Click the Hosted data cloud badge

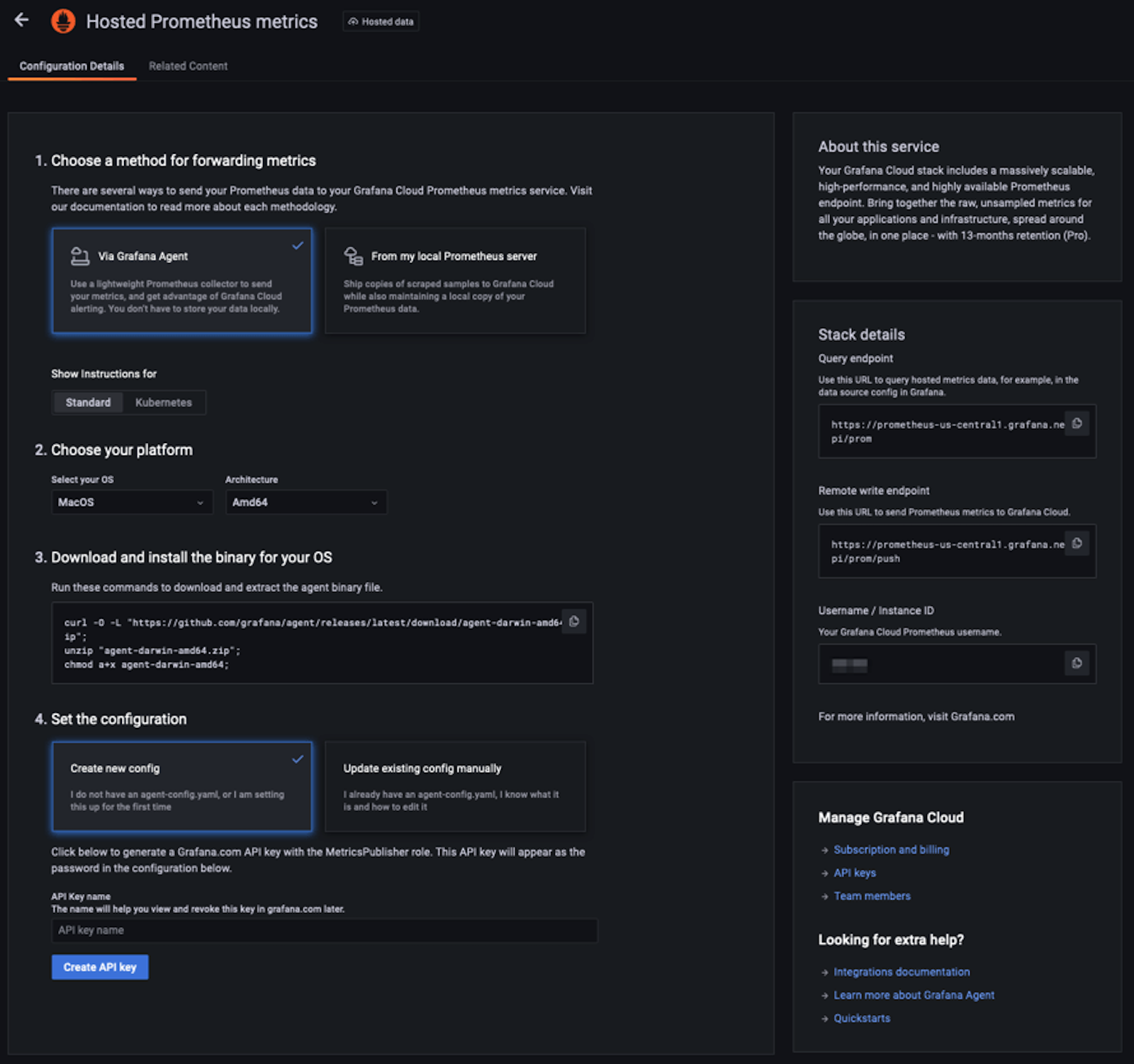pyautogui.click(x=381, y=22)
